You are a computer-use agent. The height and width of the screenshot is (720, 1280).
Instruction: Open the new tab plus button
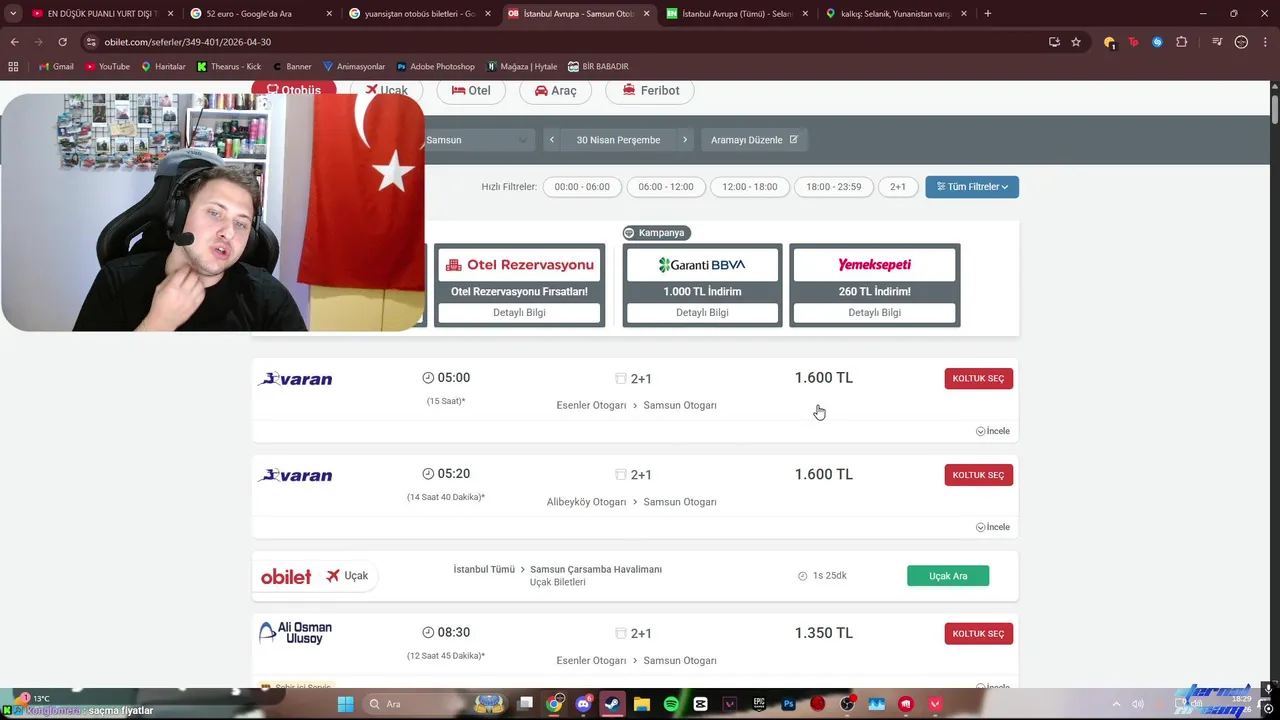988,13
